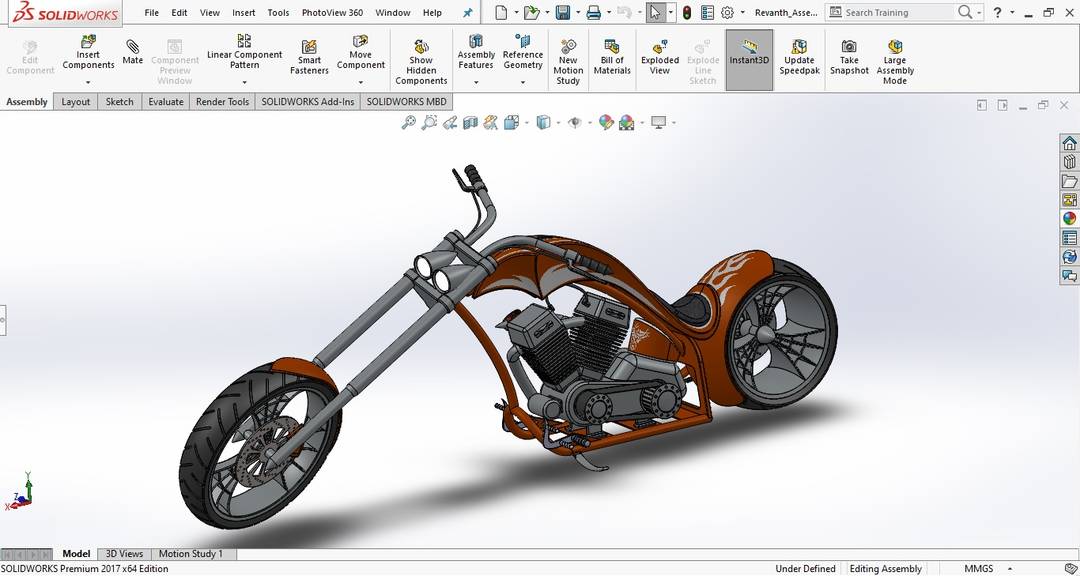Click the New document icon
The image size is (1080, 576).
tap(501, 12)
